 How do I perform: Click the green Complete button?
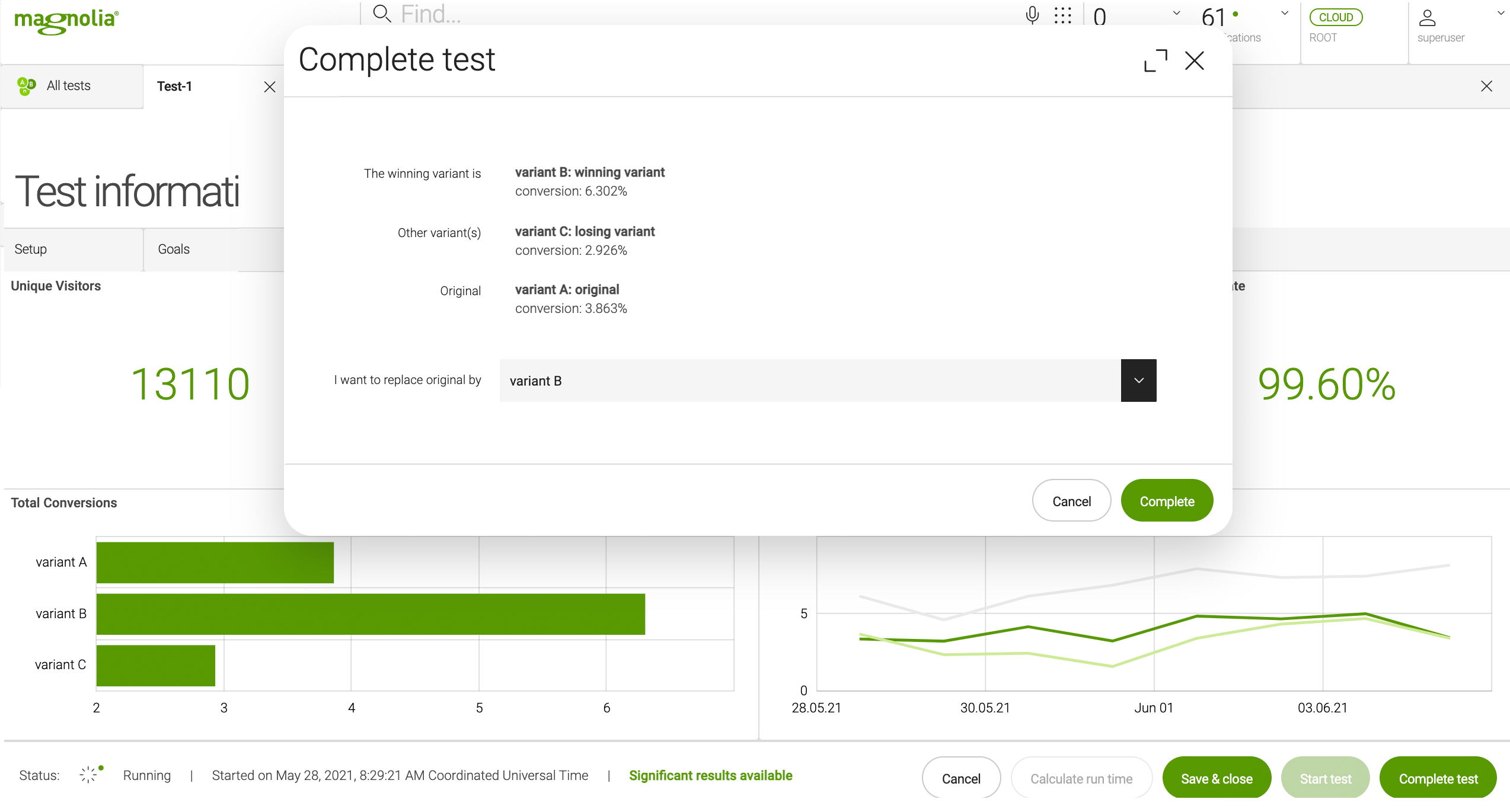tap(1166, 501)
